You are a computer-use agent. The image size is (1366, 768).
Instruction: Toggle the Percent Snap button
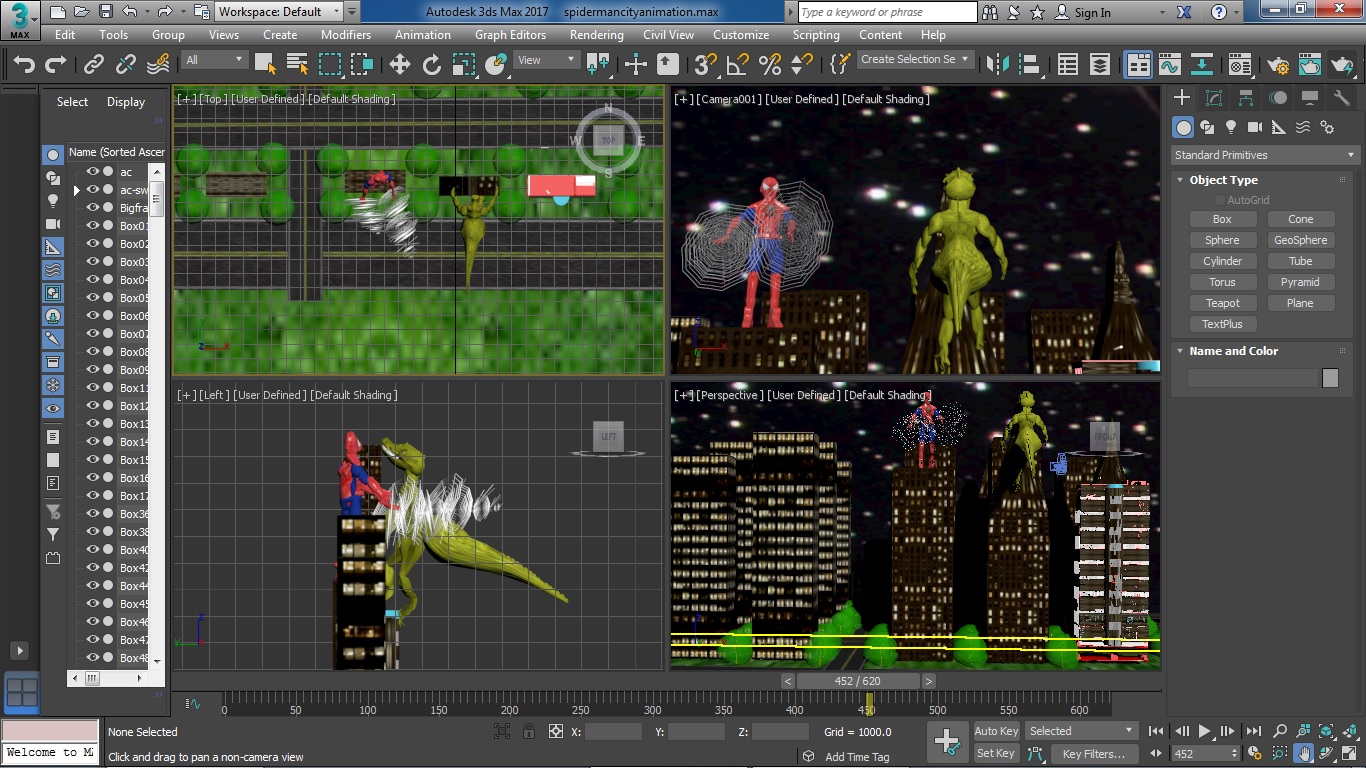point(770,65)
